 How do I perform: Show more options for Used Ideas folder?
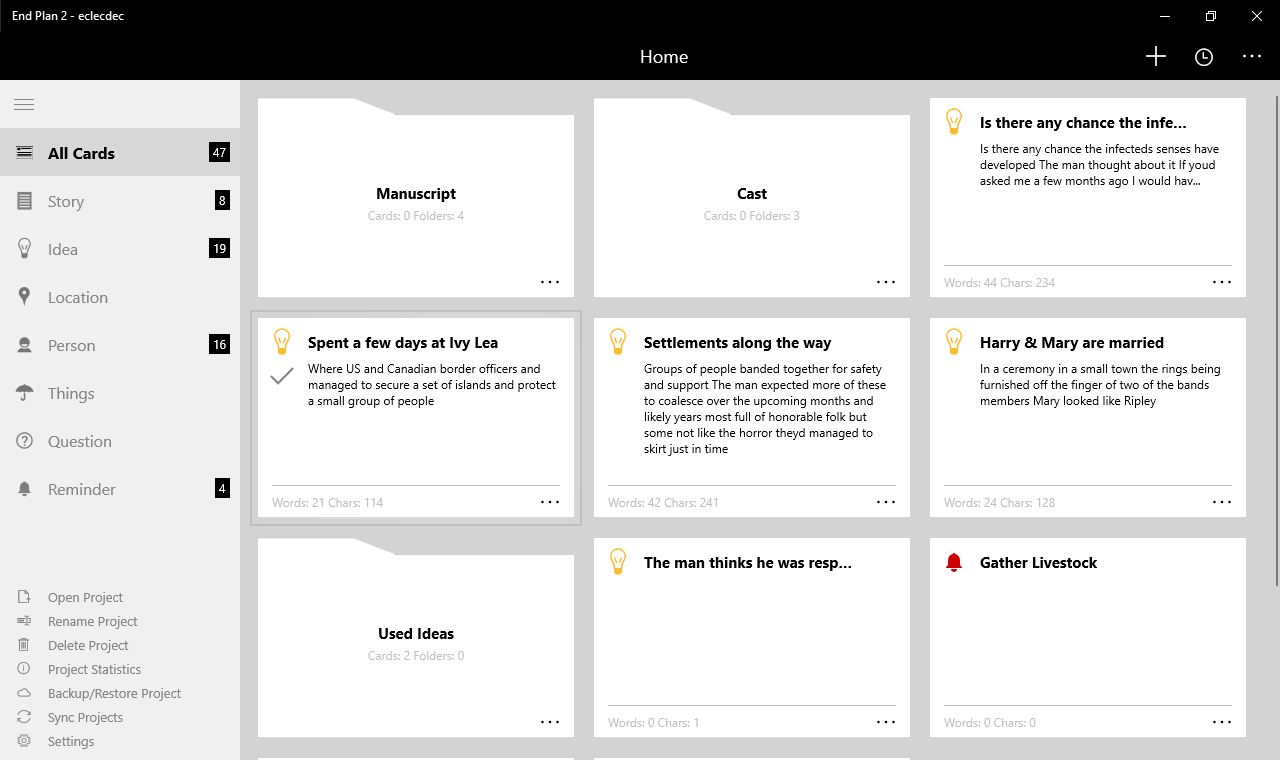550,722
